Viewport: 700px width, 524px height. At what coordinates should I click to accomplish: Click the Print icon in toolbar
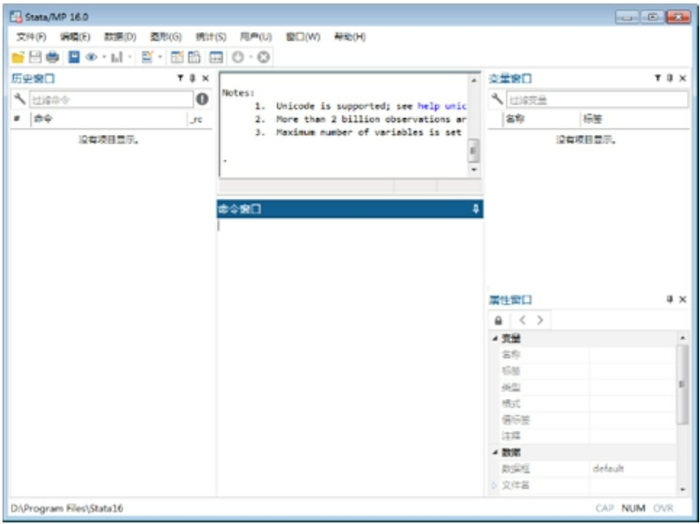(x=52, y=57)
